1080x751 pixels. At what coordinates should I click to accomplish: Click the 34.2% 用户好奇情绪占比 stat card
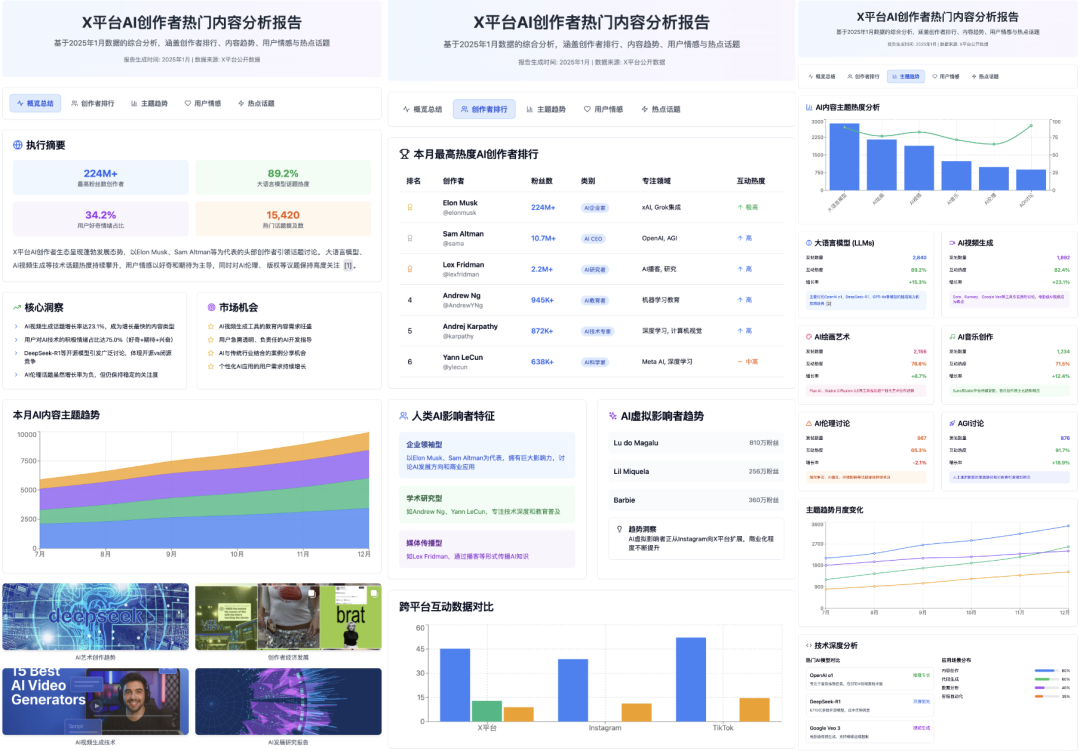(x=101, y=218)
